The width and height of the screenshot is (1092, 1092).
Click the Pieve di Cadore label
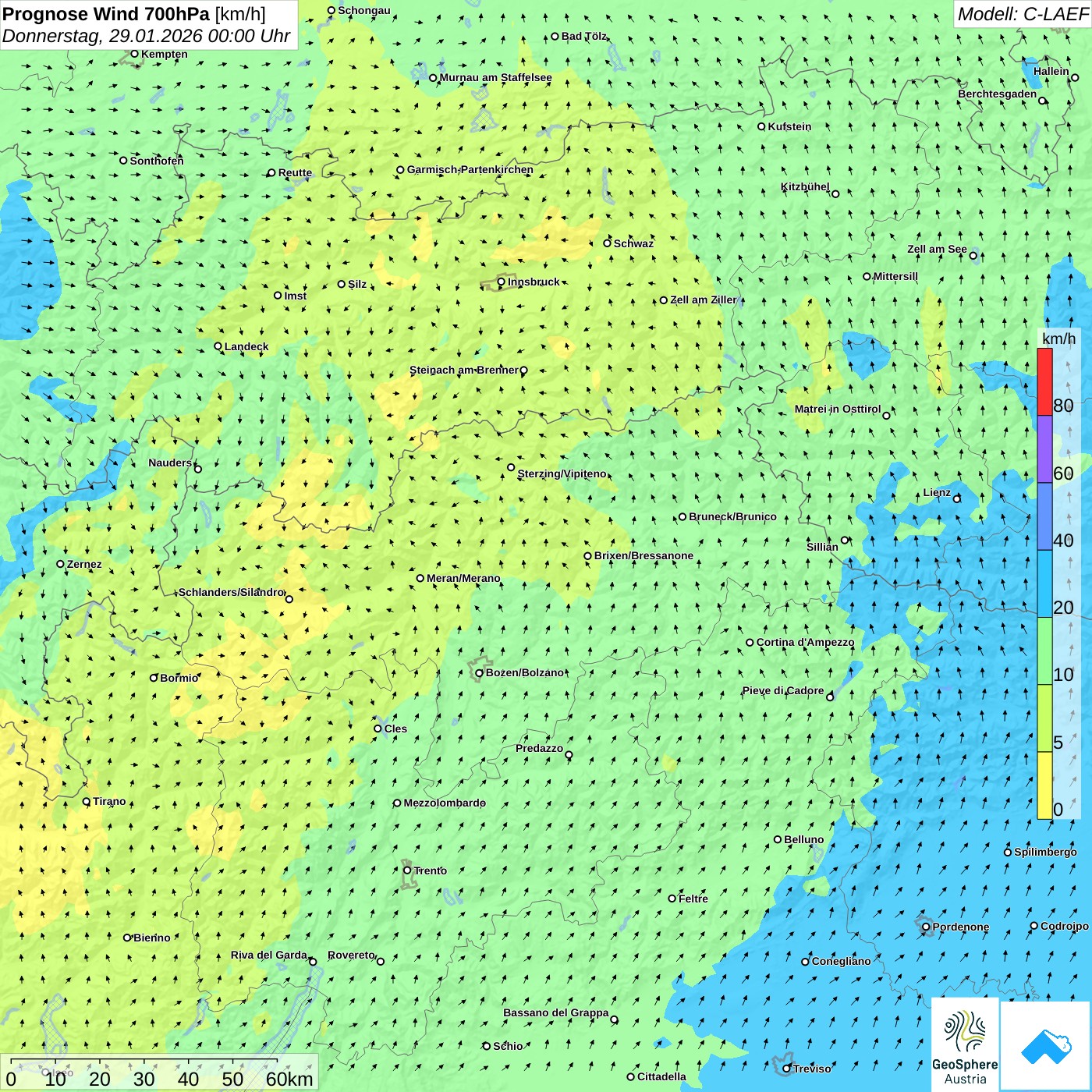[x=783, y=690]
